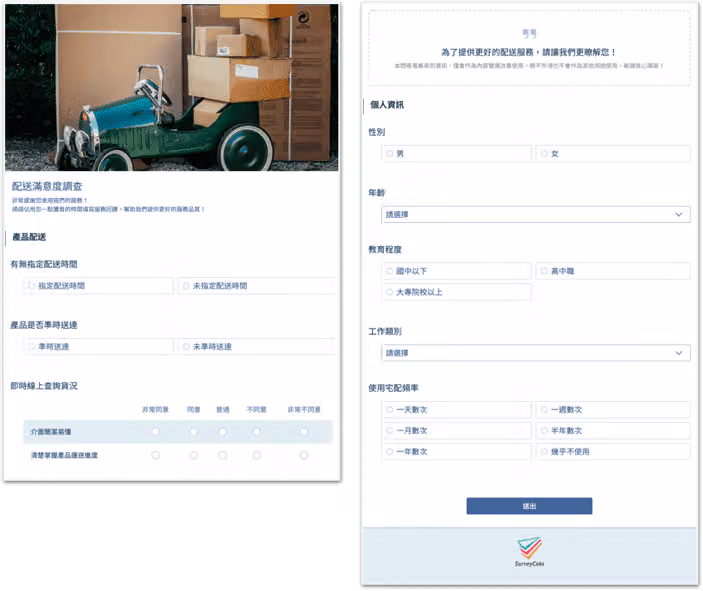
Task: Mark 非常不同意 for 清楚掌握產品運送進度
Action: point(304,455)
